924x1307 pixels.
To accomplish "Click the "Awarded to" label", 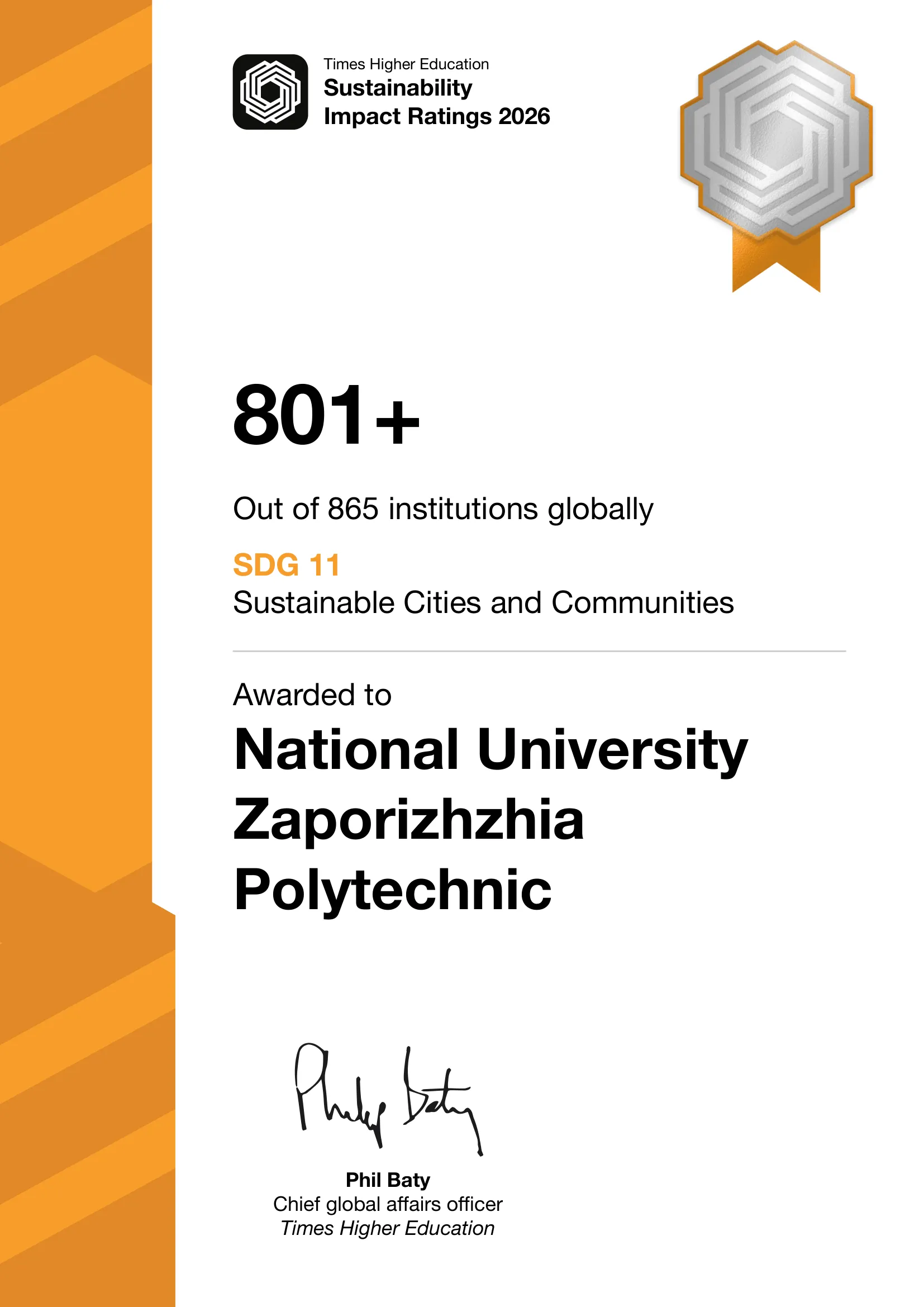I will pos(312,695).
